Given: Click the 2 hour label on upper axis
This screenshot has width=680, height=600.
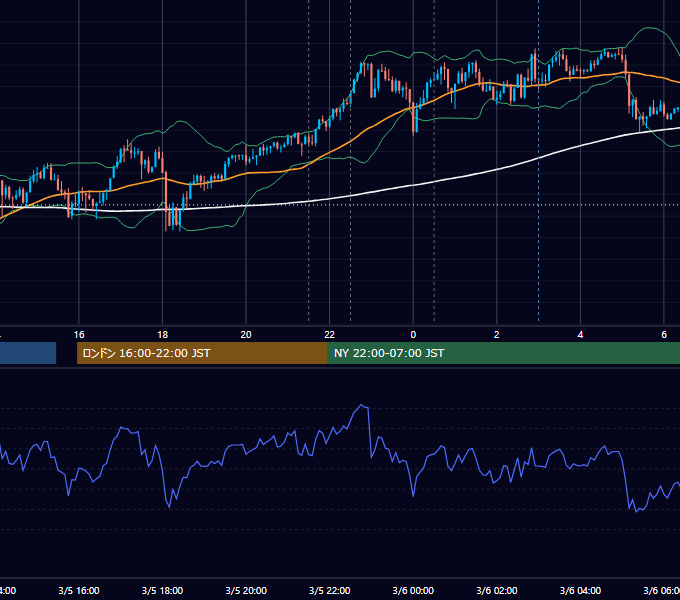Looking at the screenshot, I should [497, 335].
